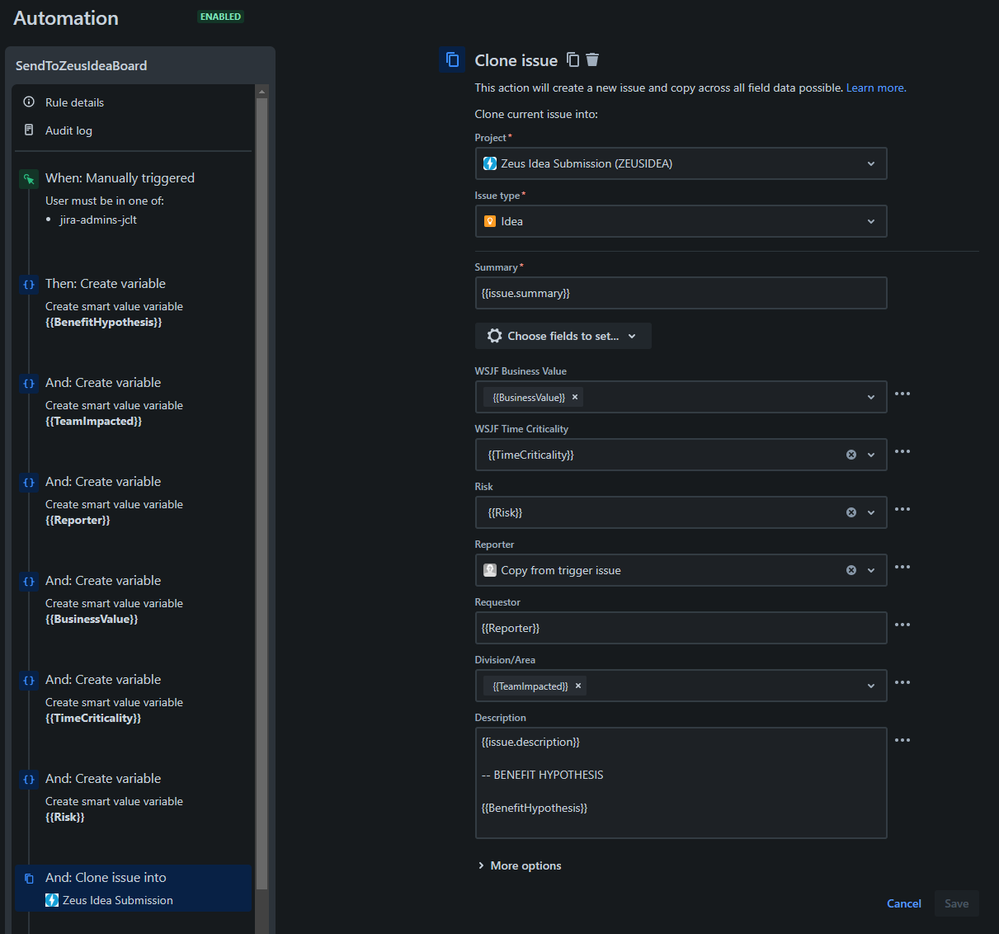Screen dimensions: 999x934
Task: Open Rule details in sidebar
Action: 75,103
